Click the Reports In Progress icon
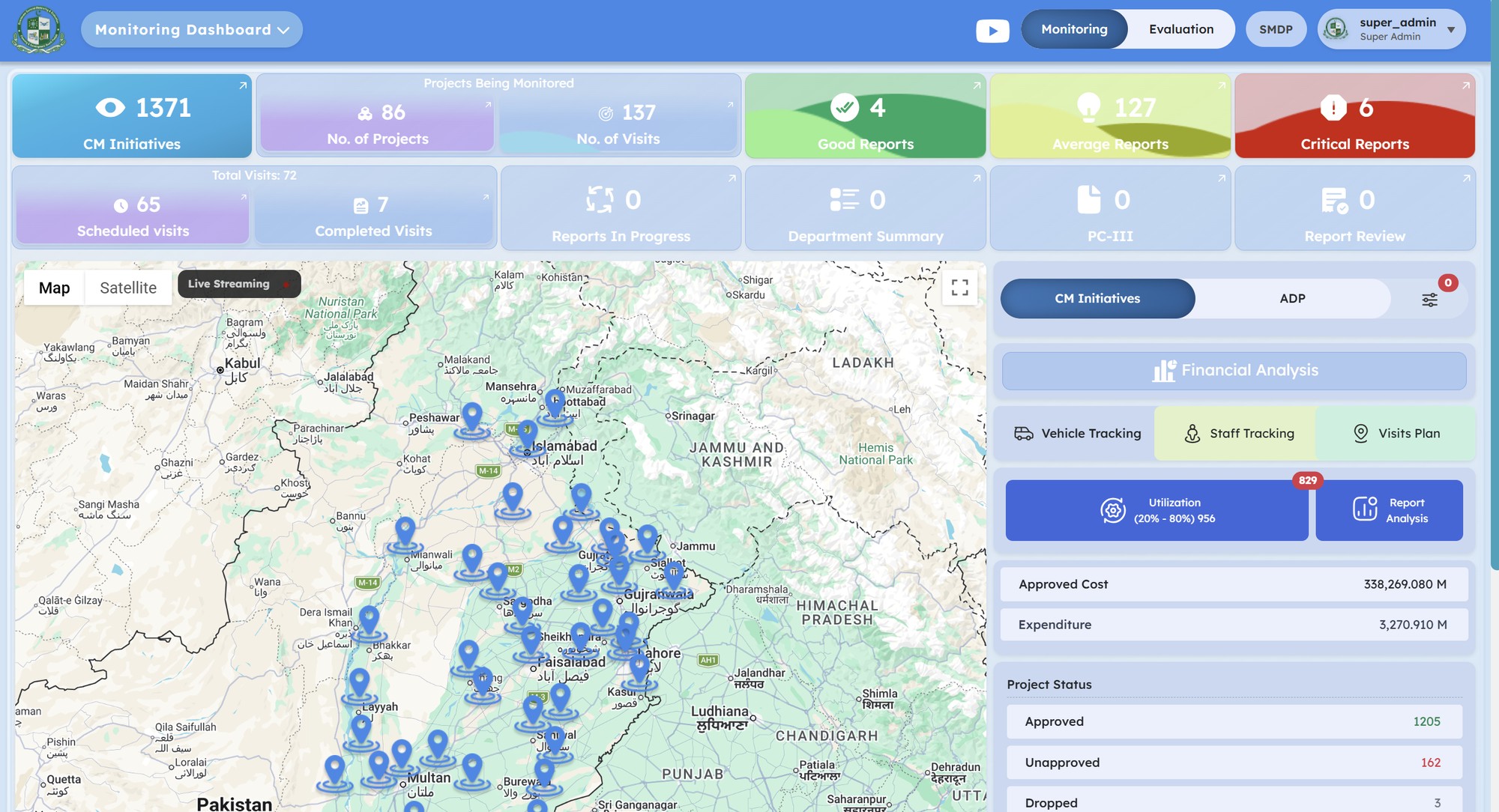This screenshot has width=1499, height=812. (x=600, y=200)
